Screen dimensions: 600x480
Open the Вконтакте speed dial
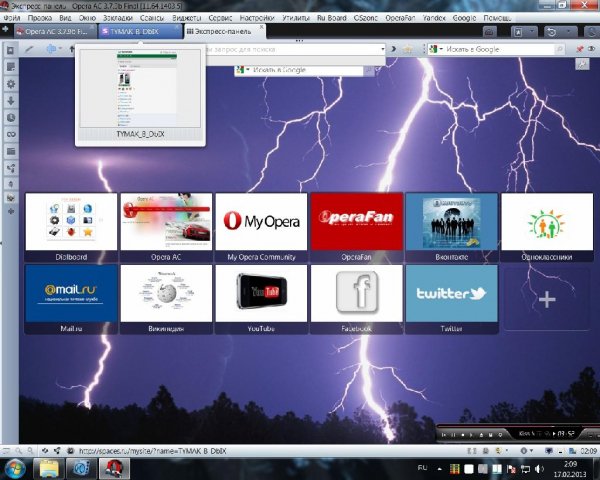pyautogui.click(x=452, y=227)
